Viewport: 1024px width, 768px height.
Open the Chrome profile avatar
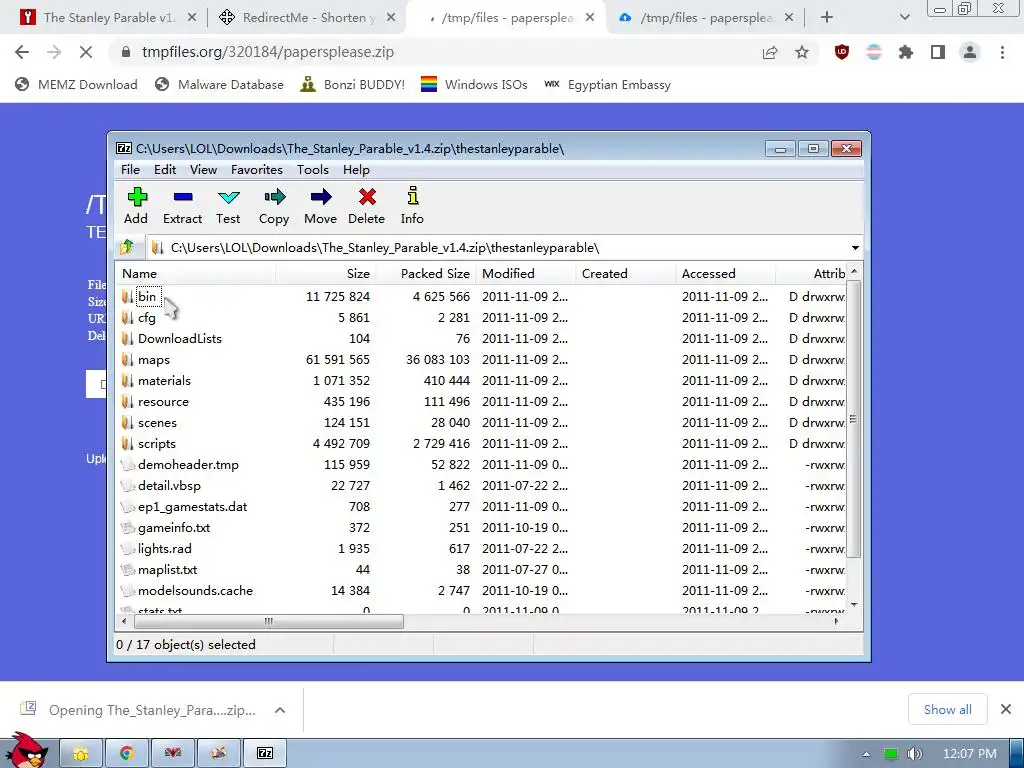[970, 52]
